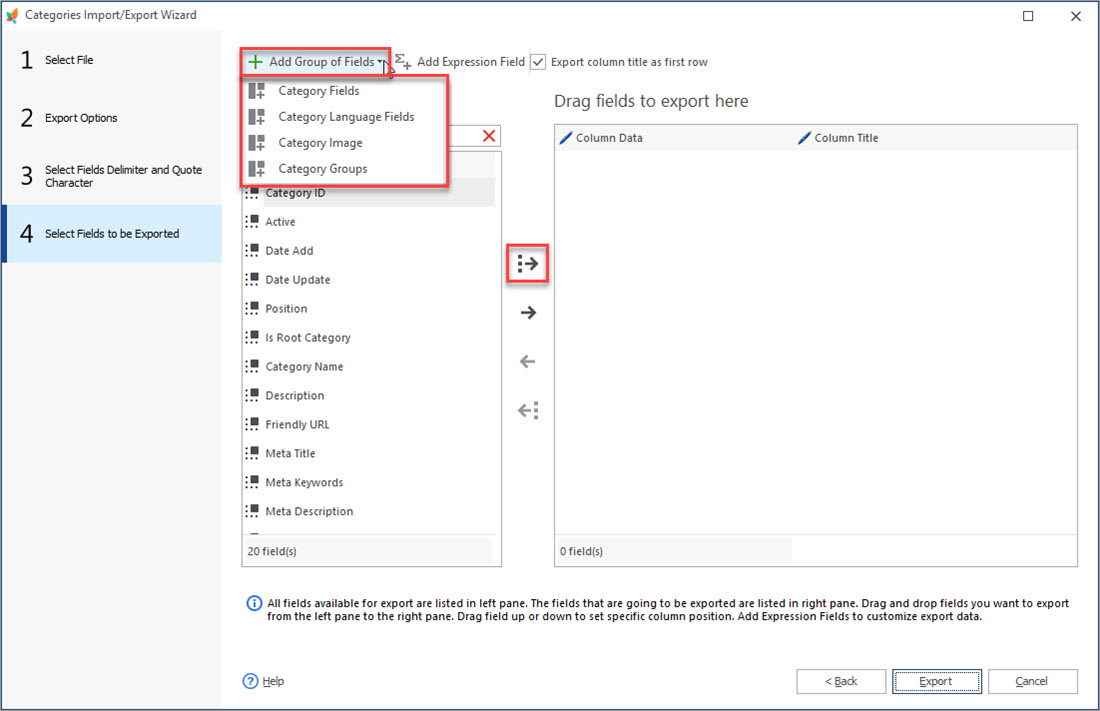Maximize the wizard window
The image size is (1100, 711).
pos(1028,16)
